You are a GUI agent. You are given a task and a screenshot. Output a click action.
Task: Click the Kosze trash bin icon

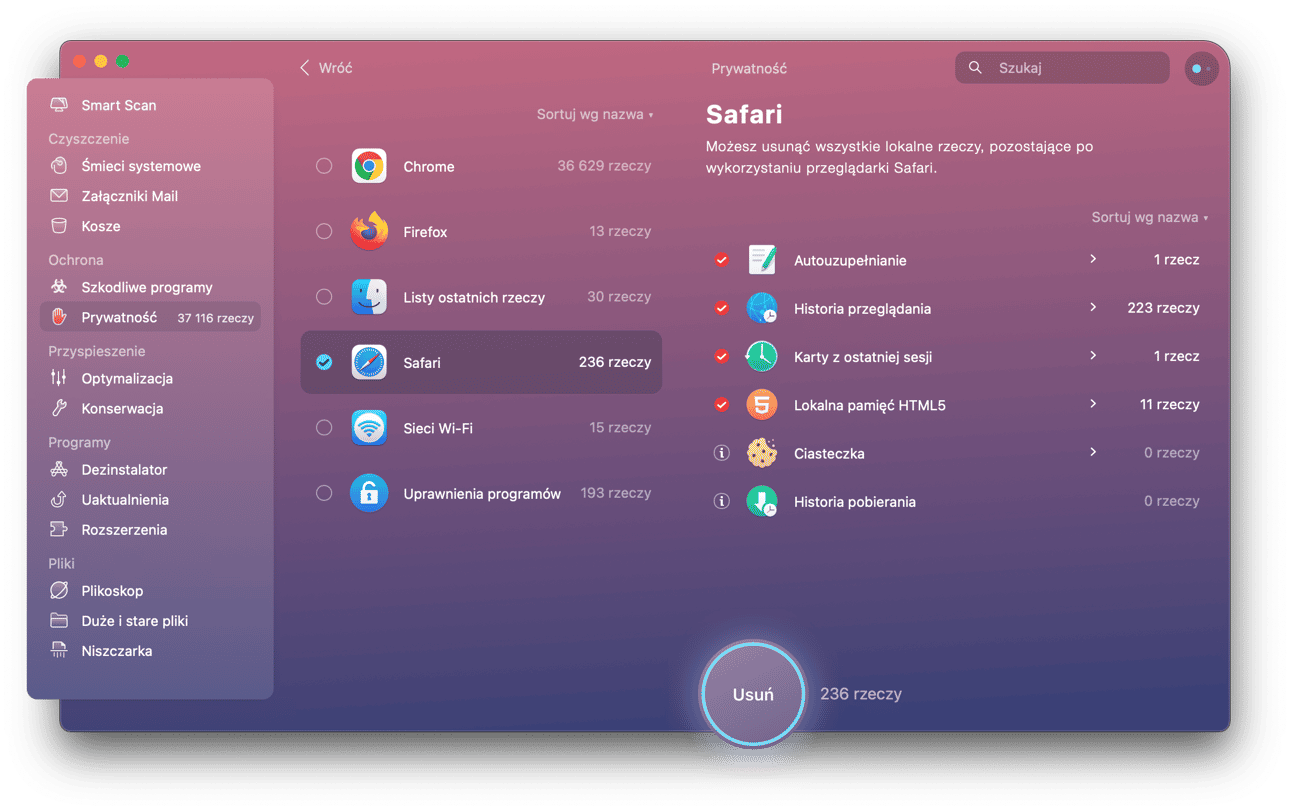(x=59, y=226)
